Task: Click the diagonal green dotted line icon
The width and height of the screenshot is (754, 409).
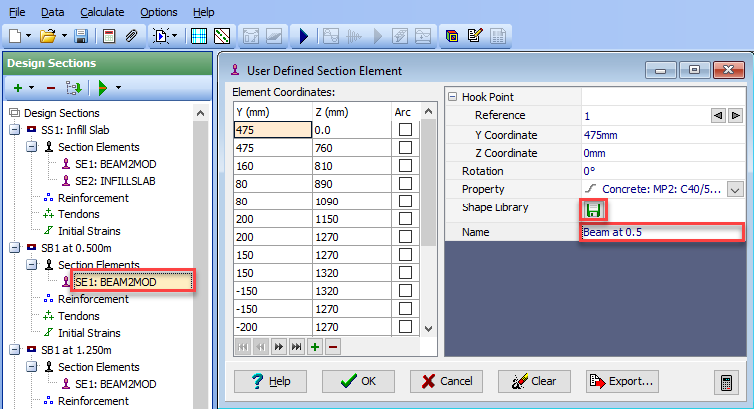Action: click(222, 36)
